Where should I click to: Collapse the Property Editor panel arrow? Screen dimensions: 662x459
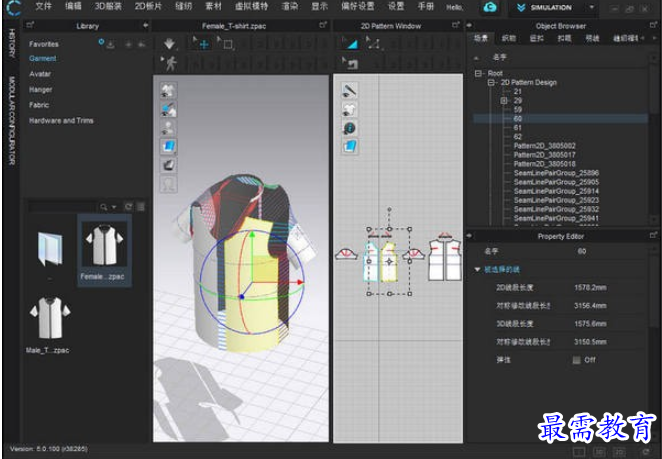point(469,236)
